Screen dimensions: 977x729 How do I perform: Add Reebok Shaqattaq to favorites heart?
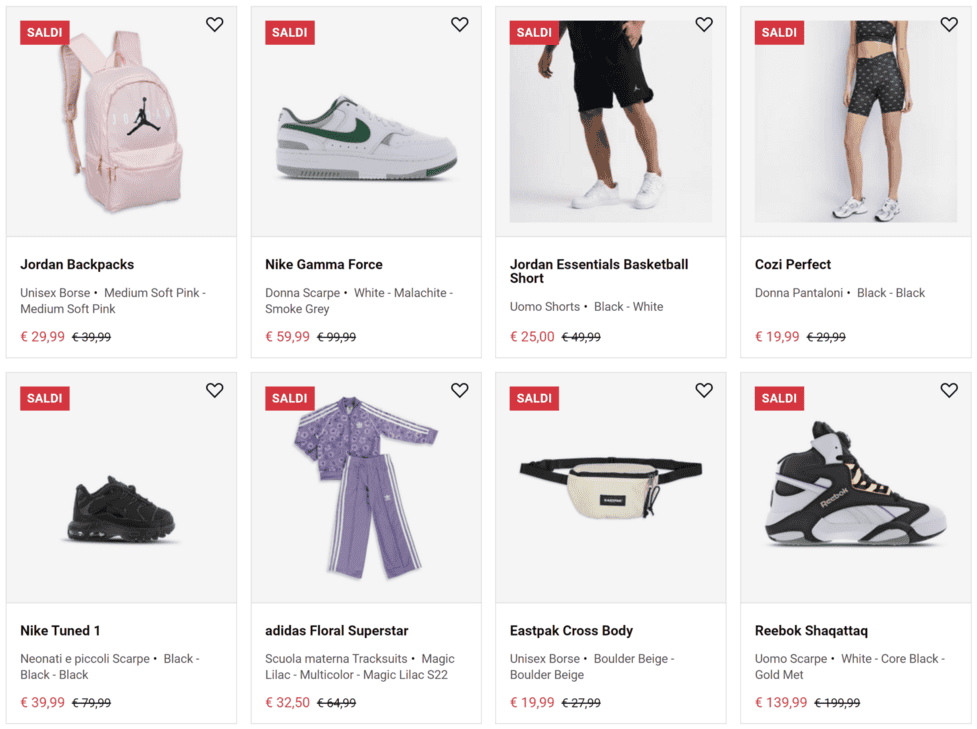click(x=949, y=391)
